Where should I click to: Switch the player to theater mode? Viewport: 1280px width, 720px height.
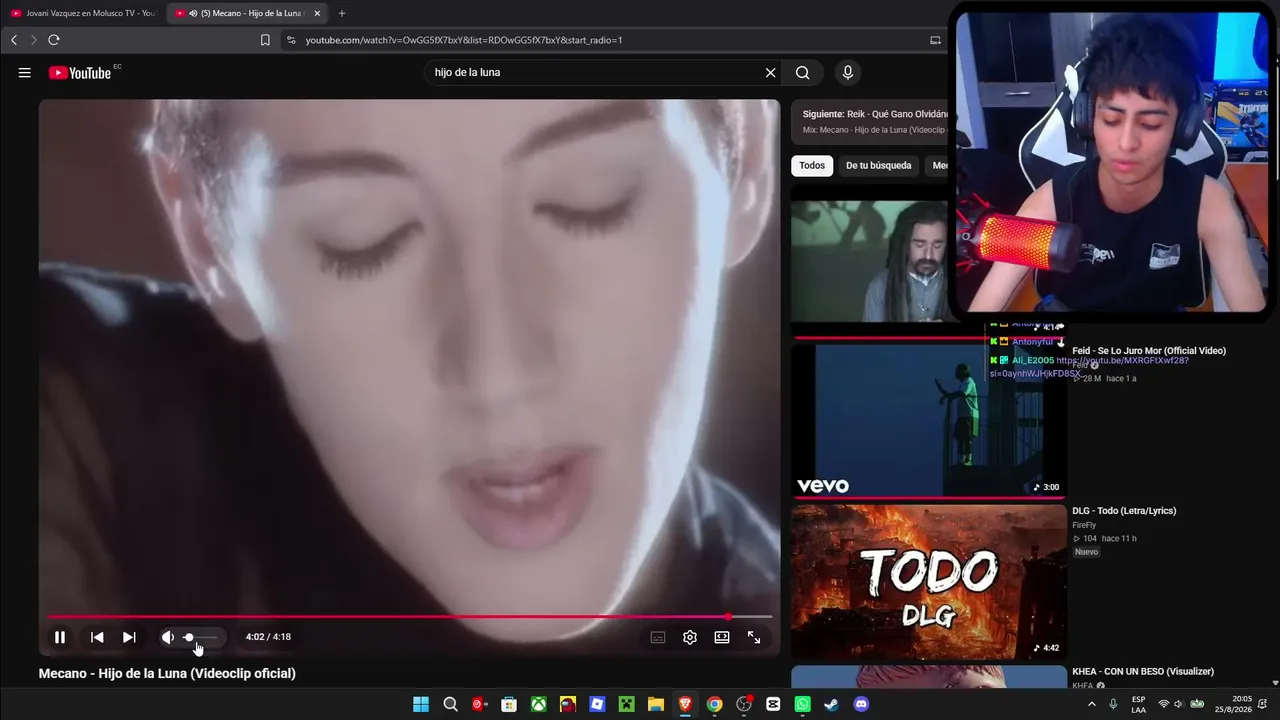[x=722, y=637]
